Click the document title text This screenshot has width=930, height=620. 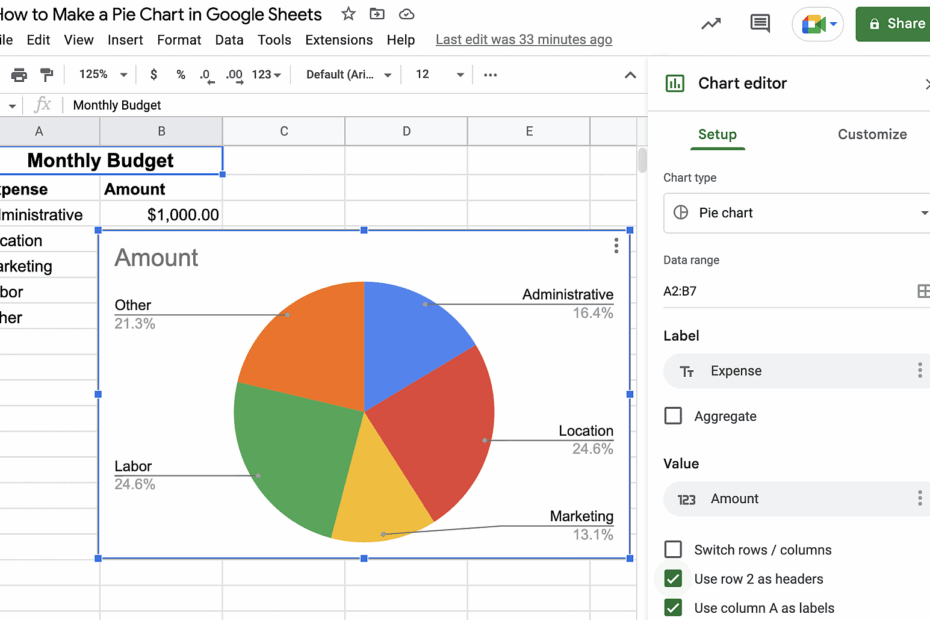161,14
